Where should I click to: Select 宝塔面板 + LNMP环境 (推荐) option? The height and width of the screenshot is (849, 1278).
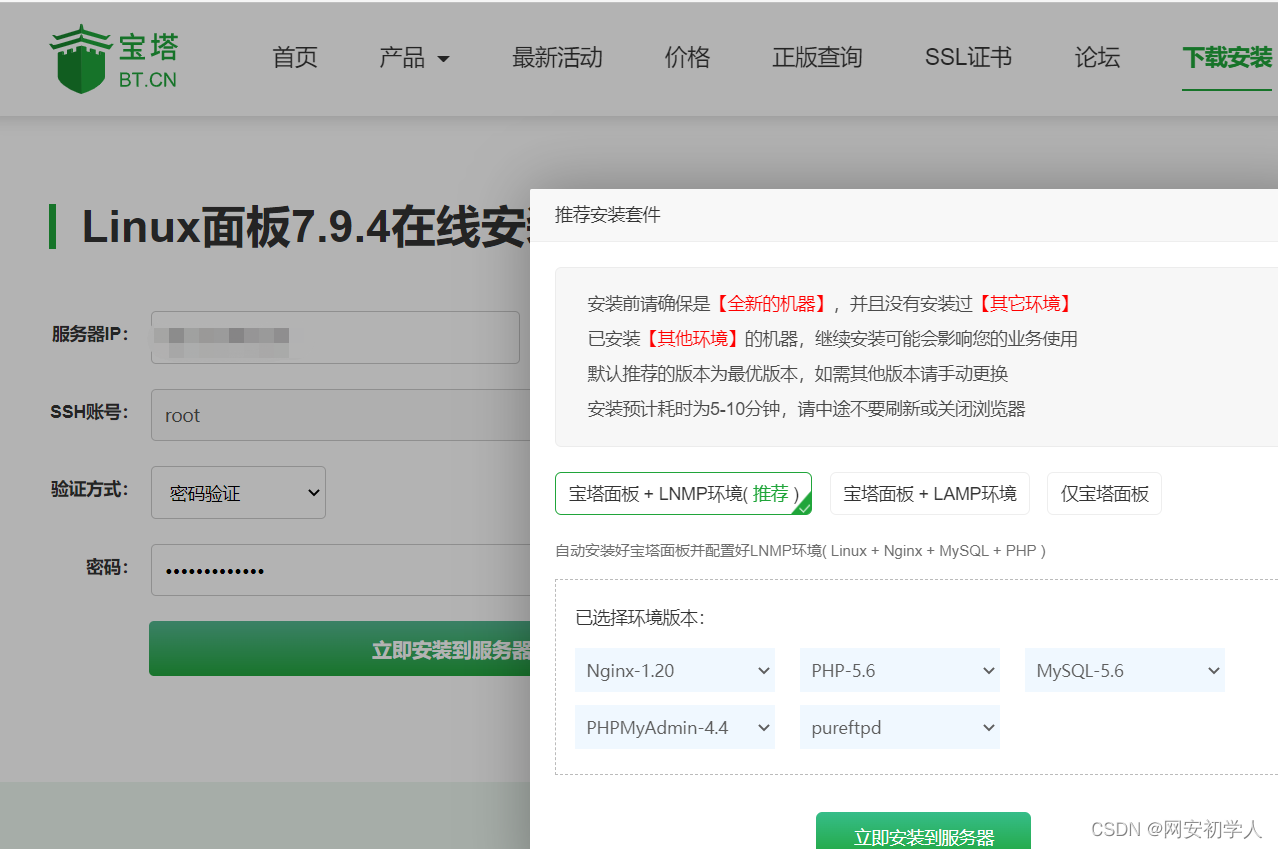click(x=683, y=493)
